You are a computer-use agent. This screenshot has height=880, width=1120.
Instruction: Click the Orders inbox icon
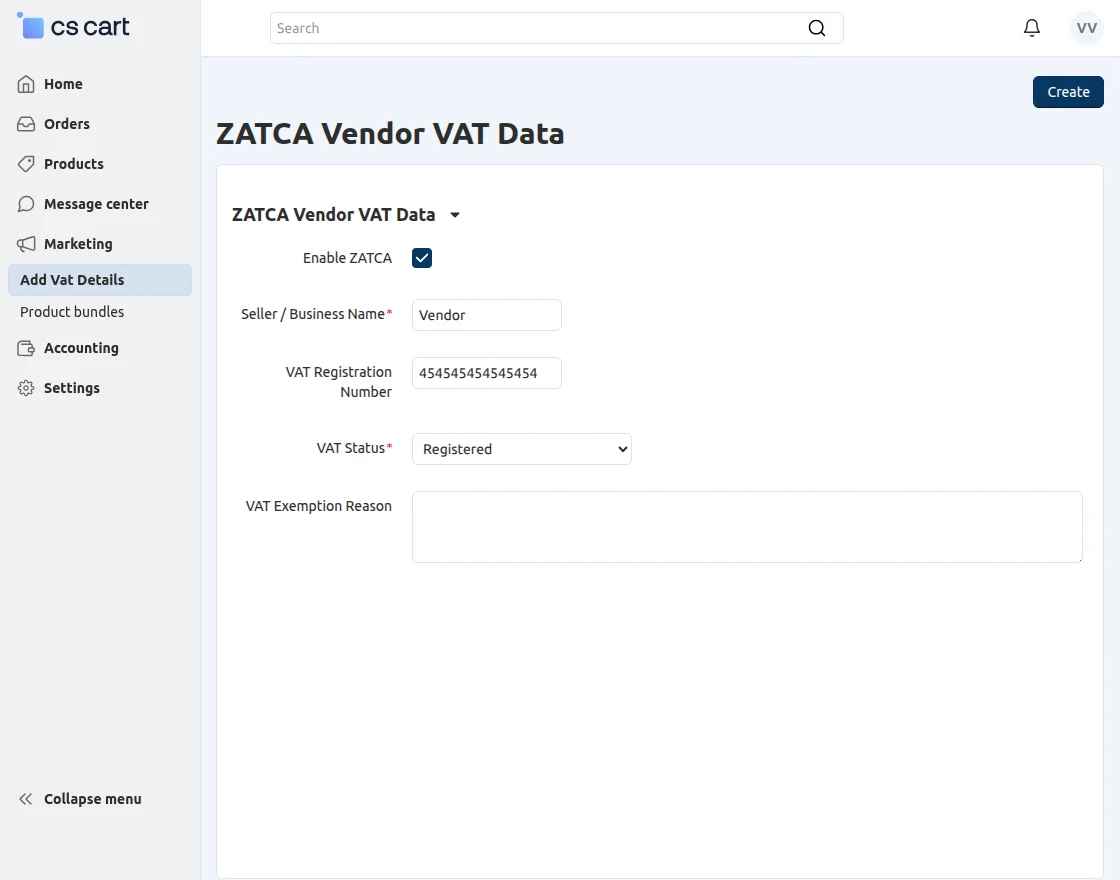click(26, 124)
